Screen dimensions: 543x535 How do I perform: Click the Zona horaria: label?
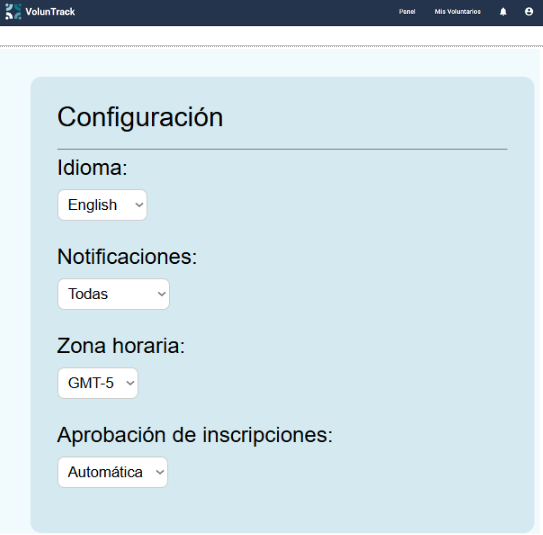click(121, 346)
